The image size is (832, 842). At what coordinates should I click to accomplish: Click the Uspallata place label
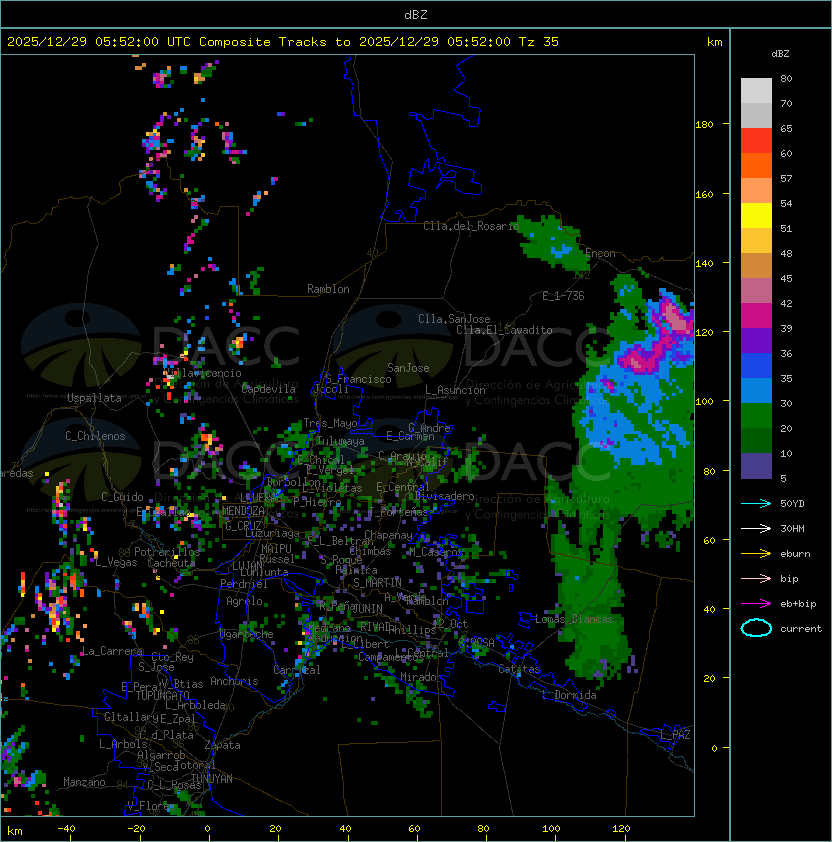(x=94, y=398)
